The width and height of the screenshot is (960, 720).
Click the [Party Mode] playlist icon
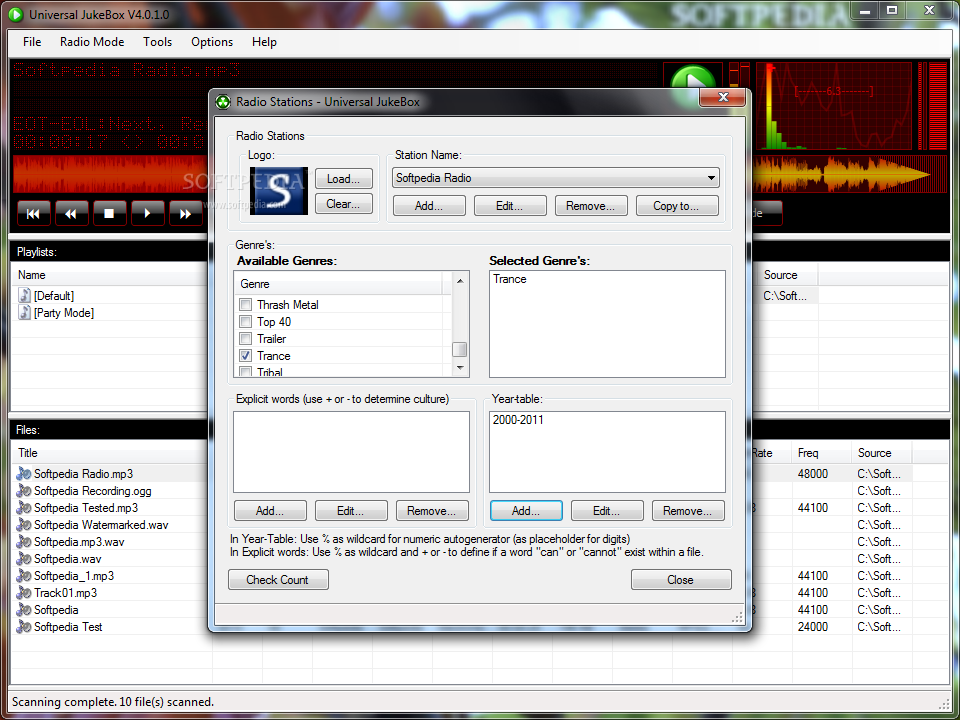[24, 312]
